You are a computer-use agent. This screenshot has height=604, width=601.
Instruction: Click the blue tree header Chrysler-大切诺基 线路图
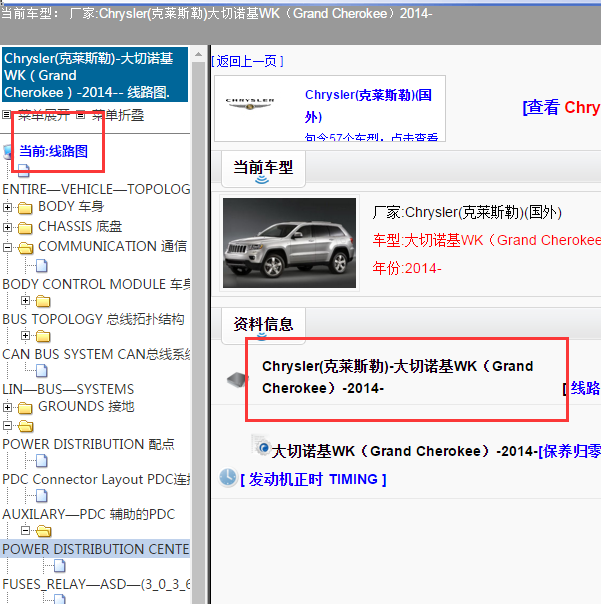click(95, 75)
